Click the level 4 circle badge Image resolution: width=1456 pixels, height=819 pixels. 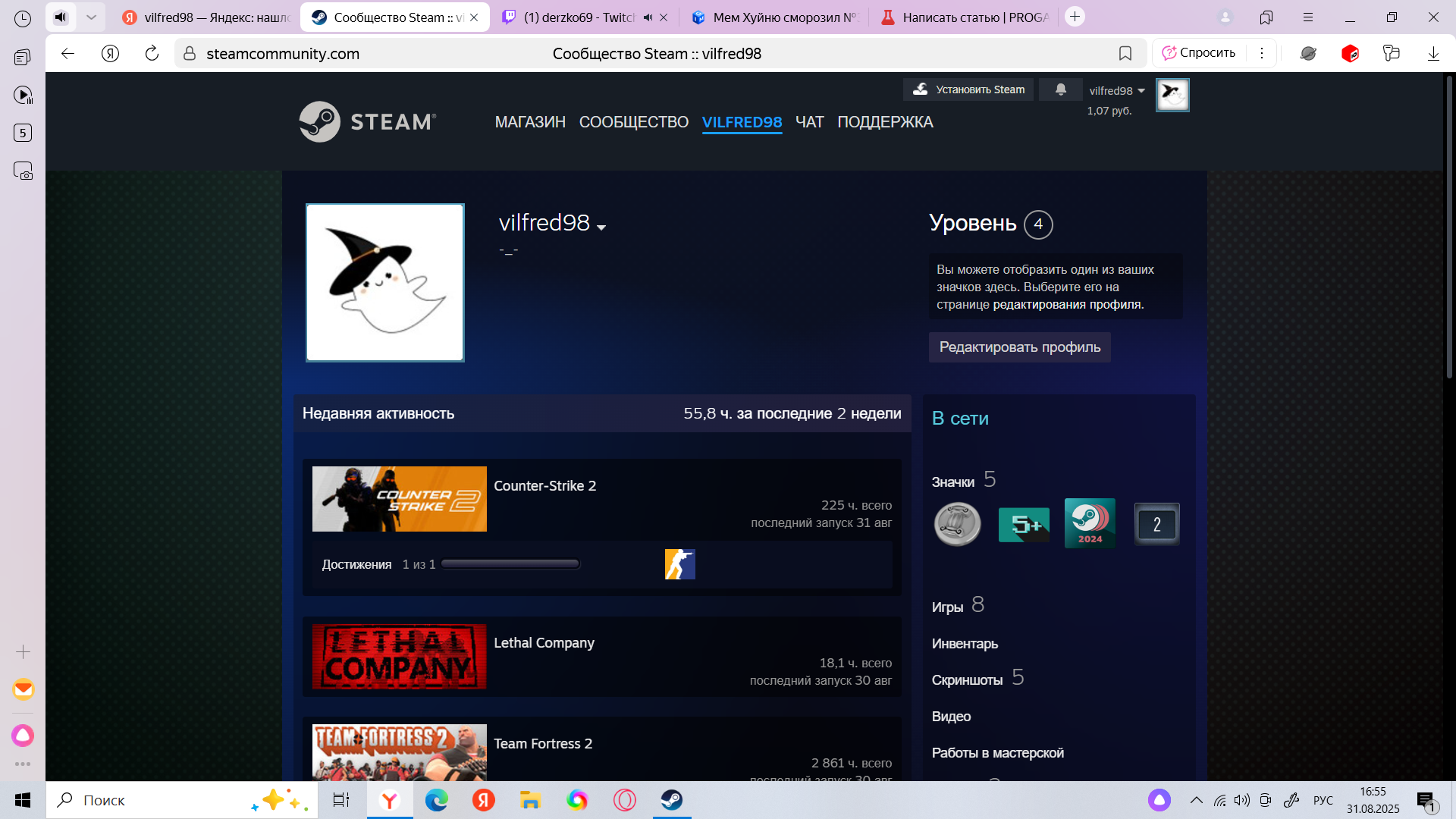[x=1038, y=224]
